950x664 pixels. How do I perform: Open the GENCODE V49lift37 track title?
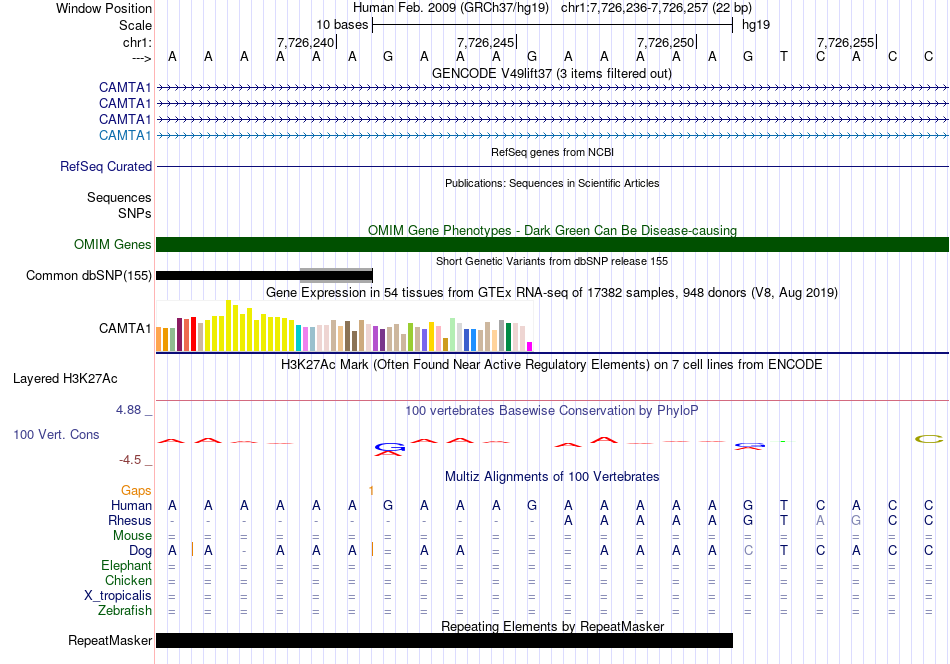(552, 73)
